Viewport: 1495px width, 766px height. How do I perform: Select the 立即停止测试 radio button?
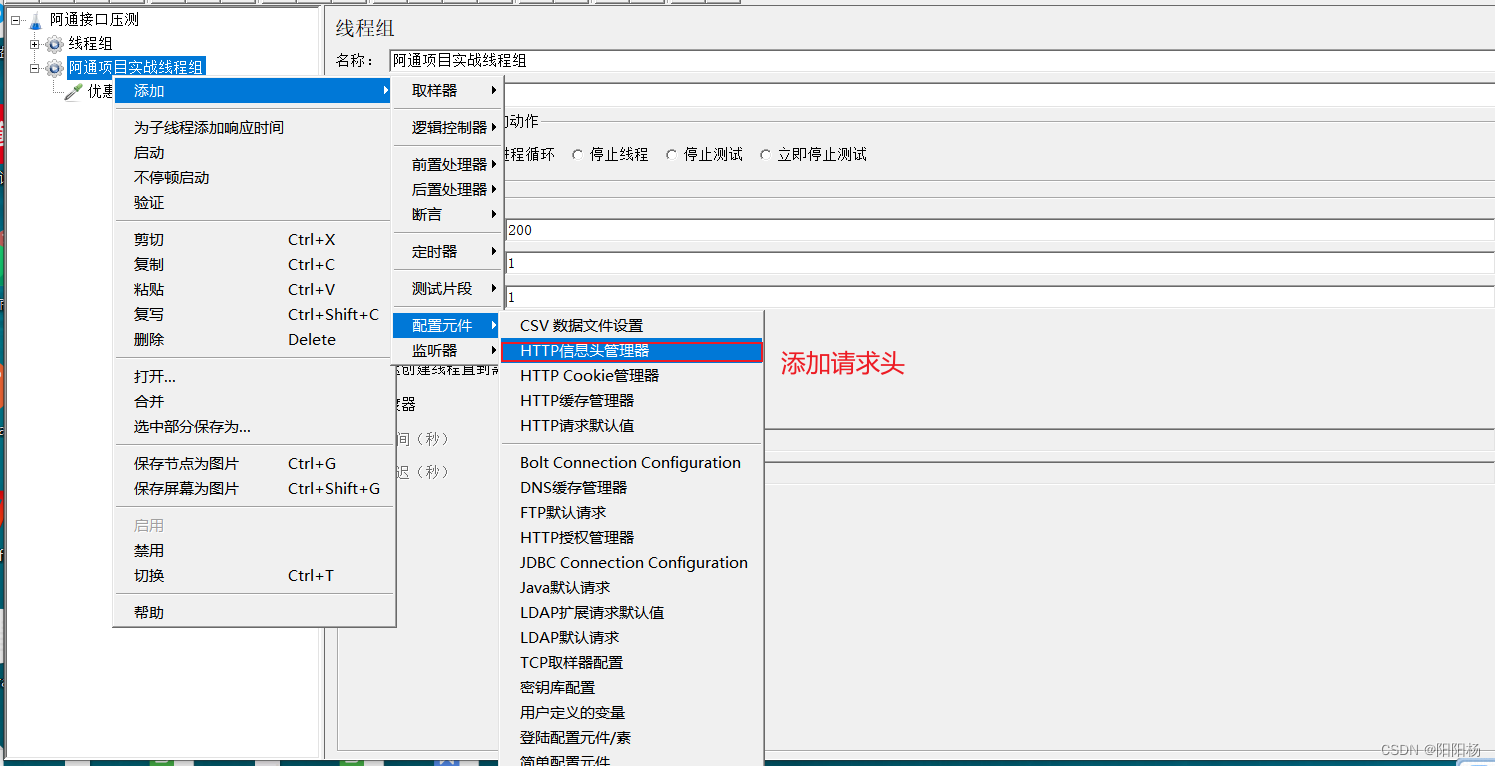click(x=765, y=155)
